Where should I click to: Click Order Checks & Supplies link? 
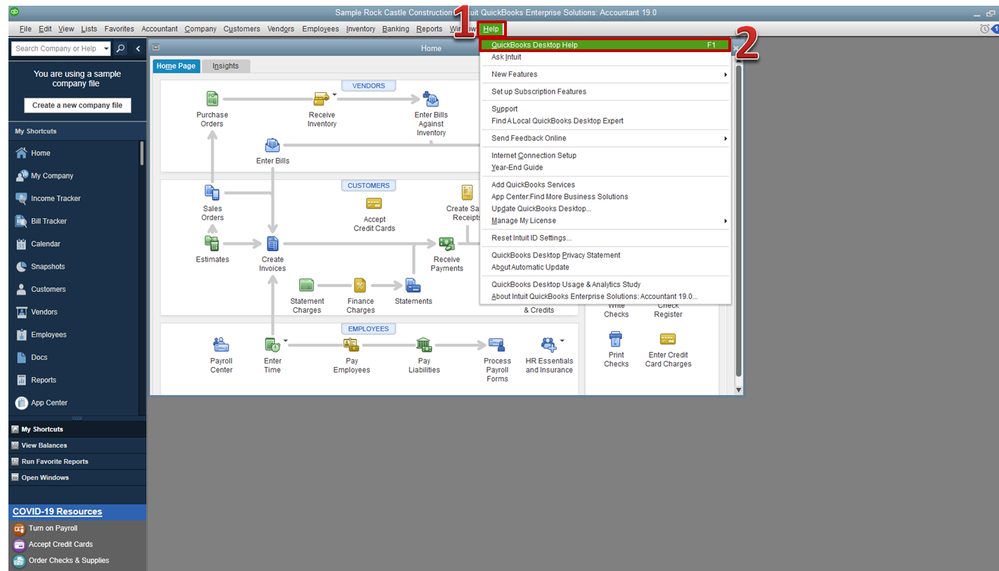tap(68, 561)
